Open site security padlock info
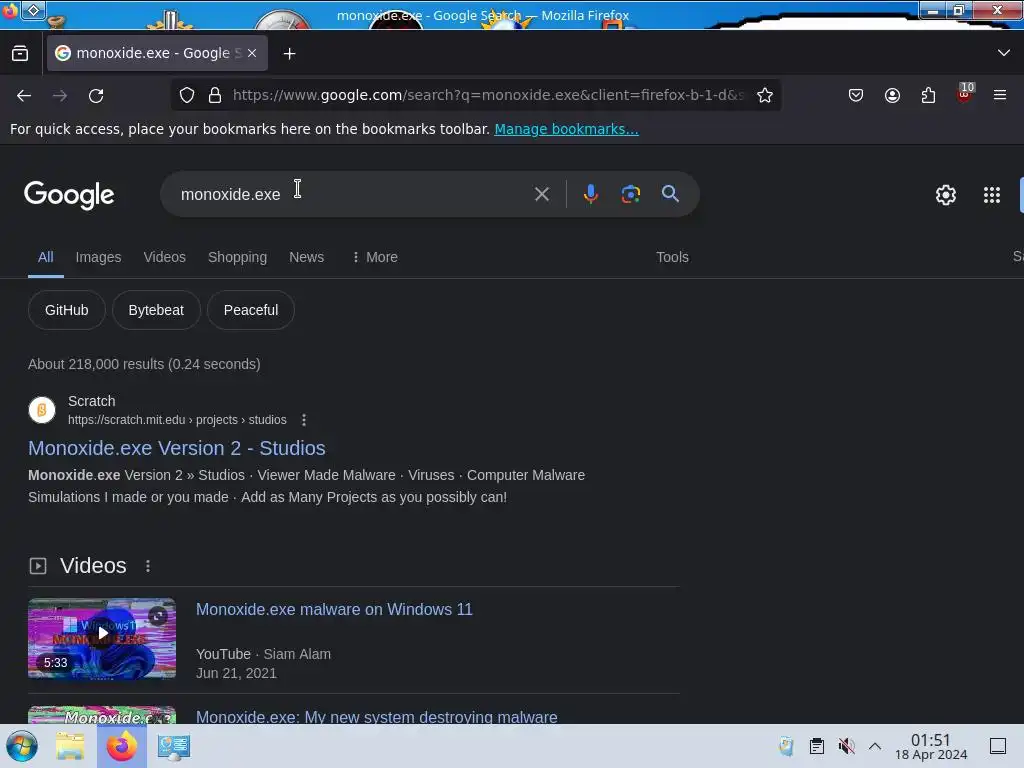The height and width of the screenshot is (768, 1024). coord(215,95)
